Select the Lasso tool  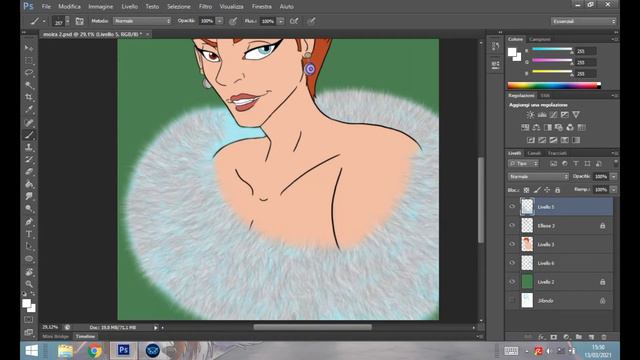click(x=29, y=73)
